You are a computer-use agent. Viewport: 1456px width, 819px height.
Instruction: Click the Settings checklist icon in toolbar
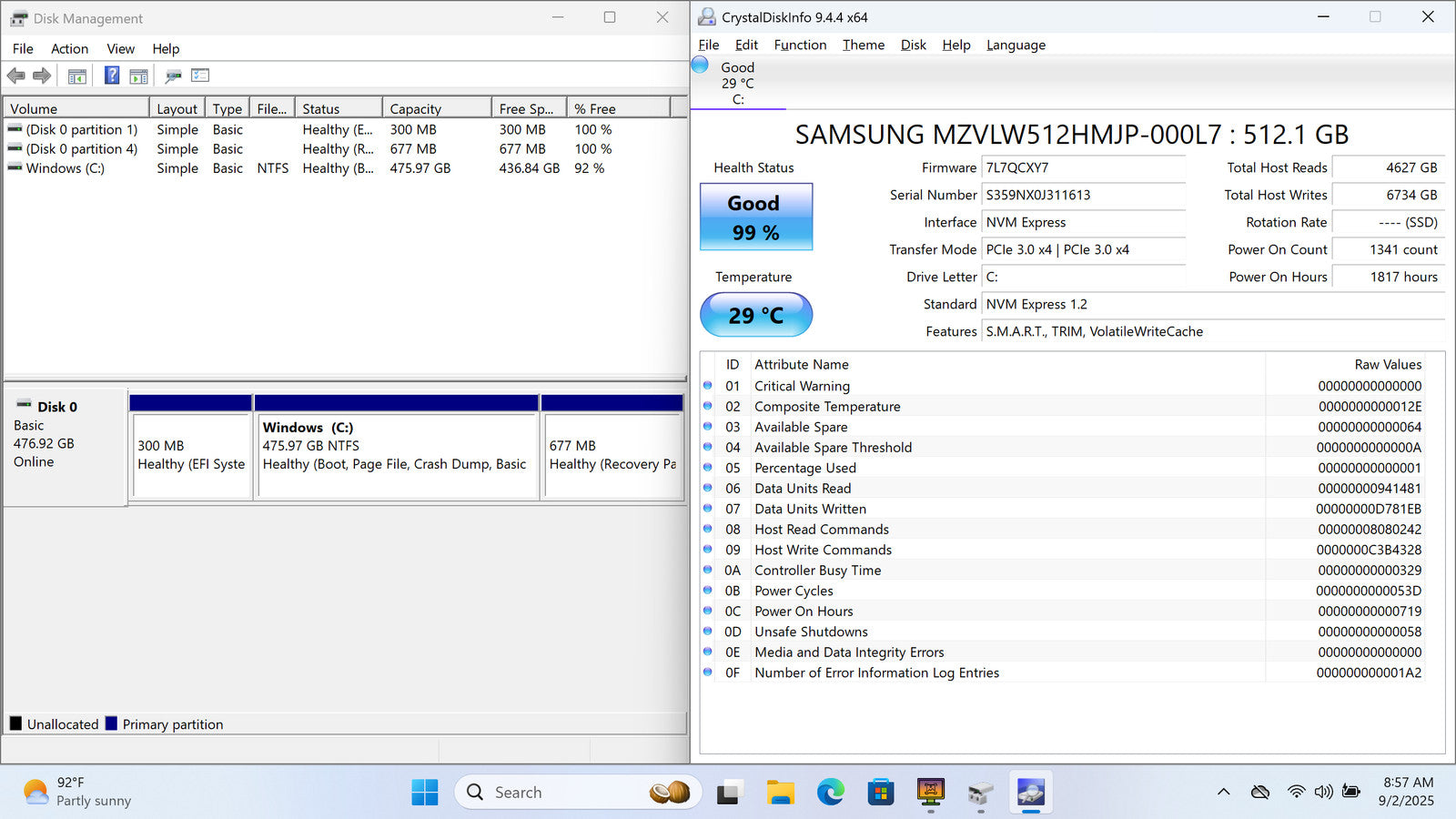tap(200, 76)
